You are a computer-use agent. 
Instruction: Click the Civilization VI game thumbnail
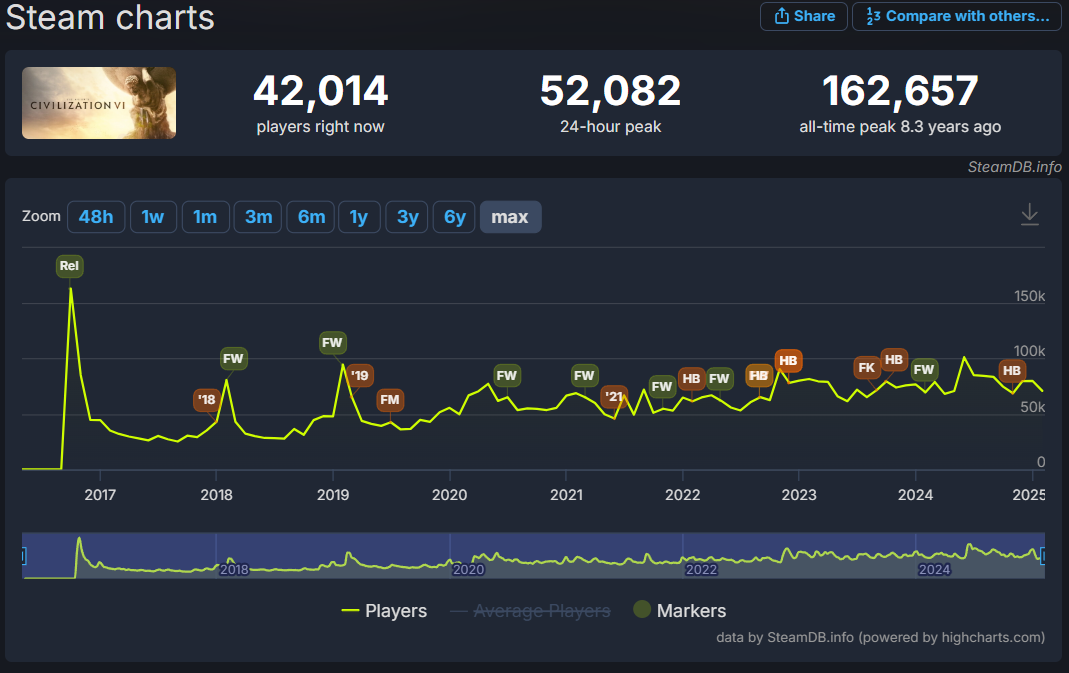[99, 103]
